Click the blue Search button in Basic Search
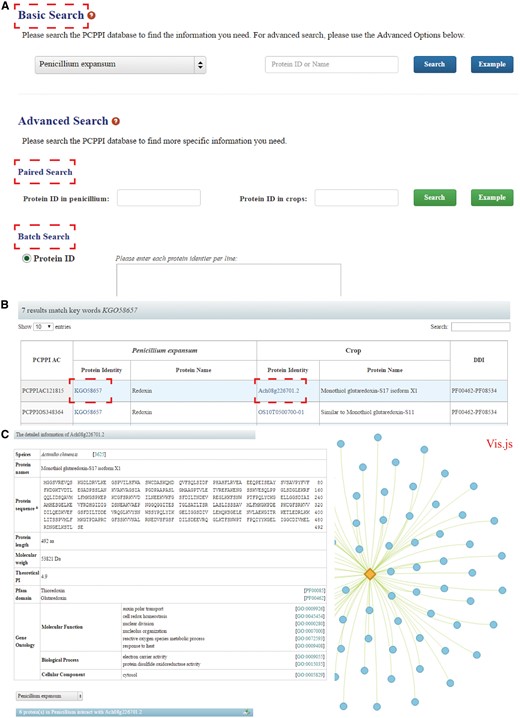Screen dimensions: 520x718 coord(434,65)
